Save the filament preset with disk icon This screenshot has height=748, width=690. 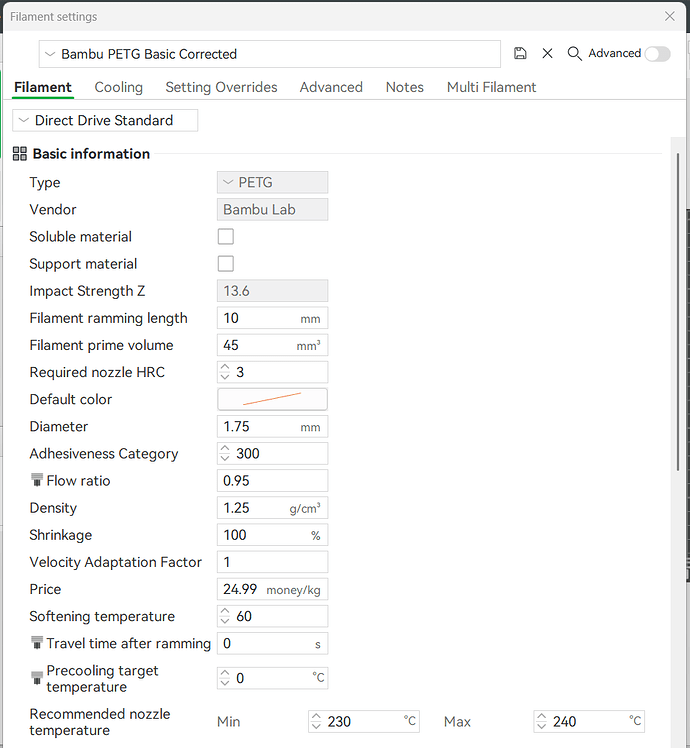pos(520,53)
